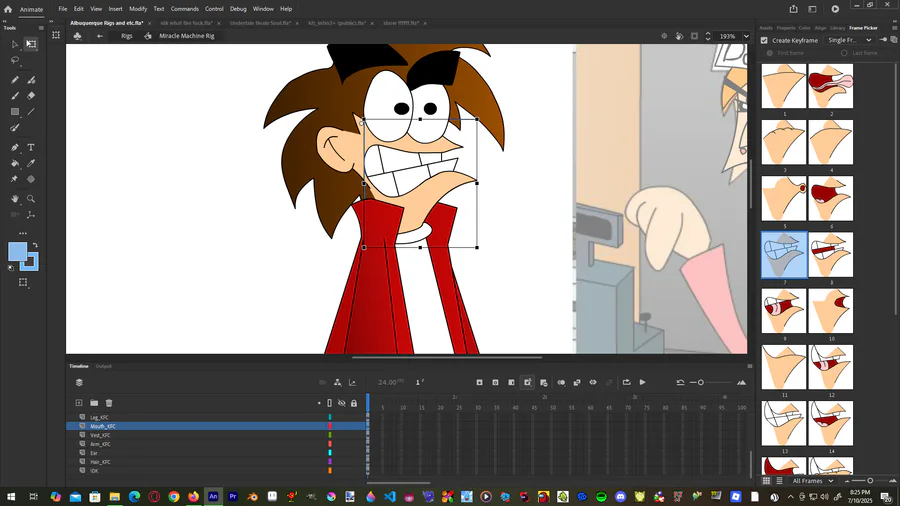Create a new layer folder
This screenshot has height=506, width=900.
point(94,403)
